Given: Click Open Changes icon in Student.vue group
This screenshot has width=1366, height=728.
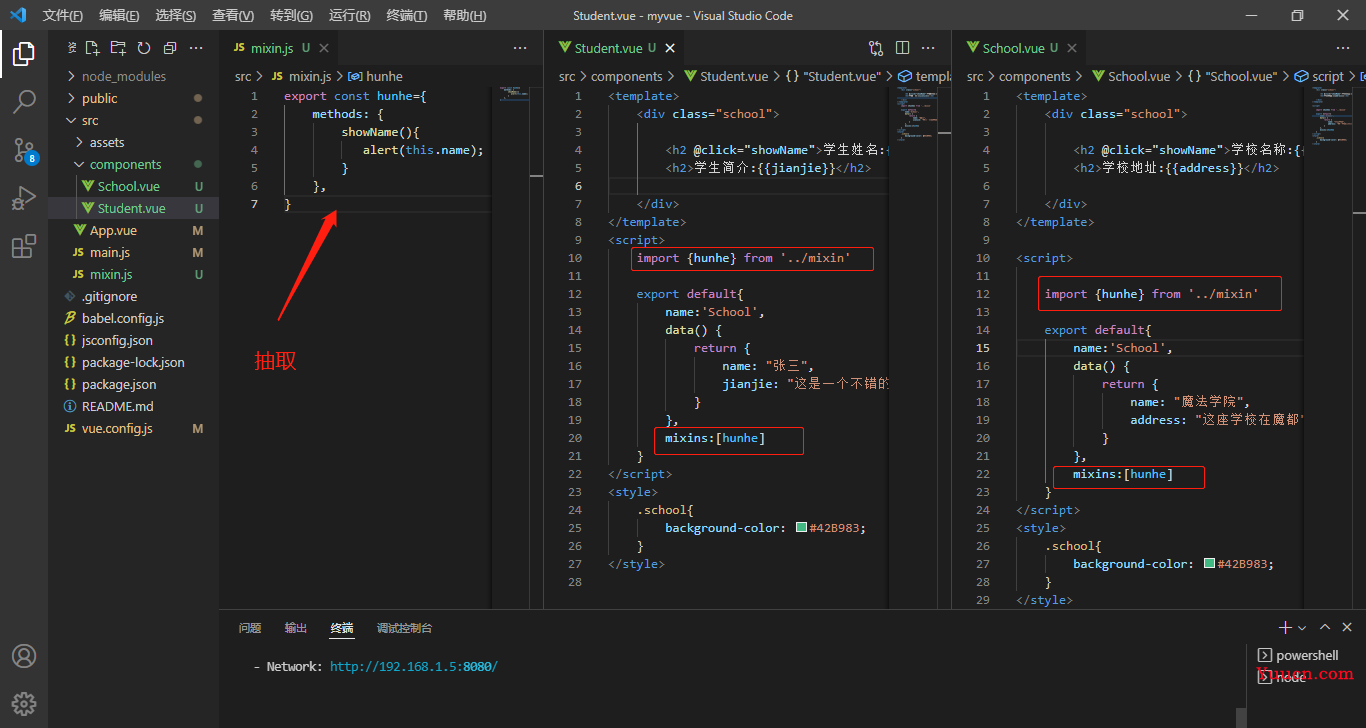Looking at the screenshot, I should [x=876, y=48].
